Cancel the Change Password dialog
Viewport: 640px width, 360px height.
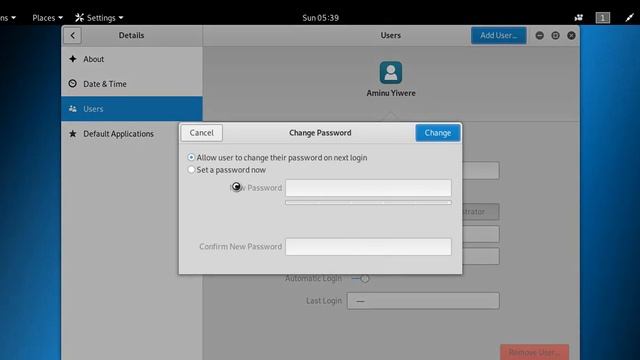(202, 133)
